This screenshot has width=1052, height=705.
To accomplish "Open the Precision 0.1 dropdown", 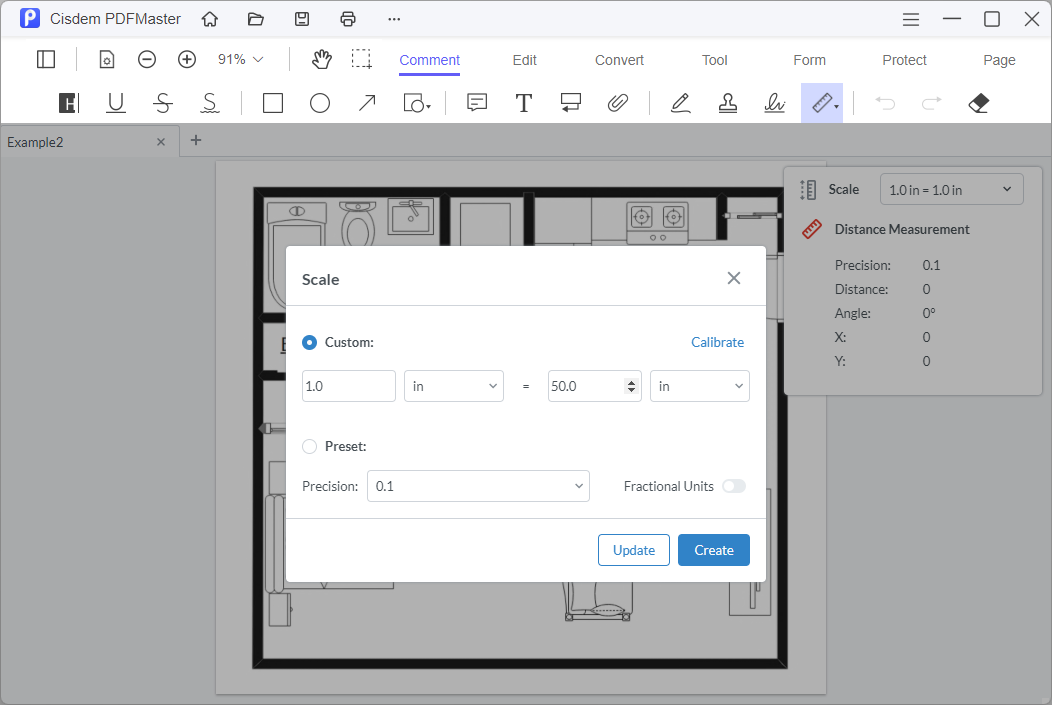I will tap(478, 486).
